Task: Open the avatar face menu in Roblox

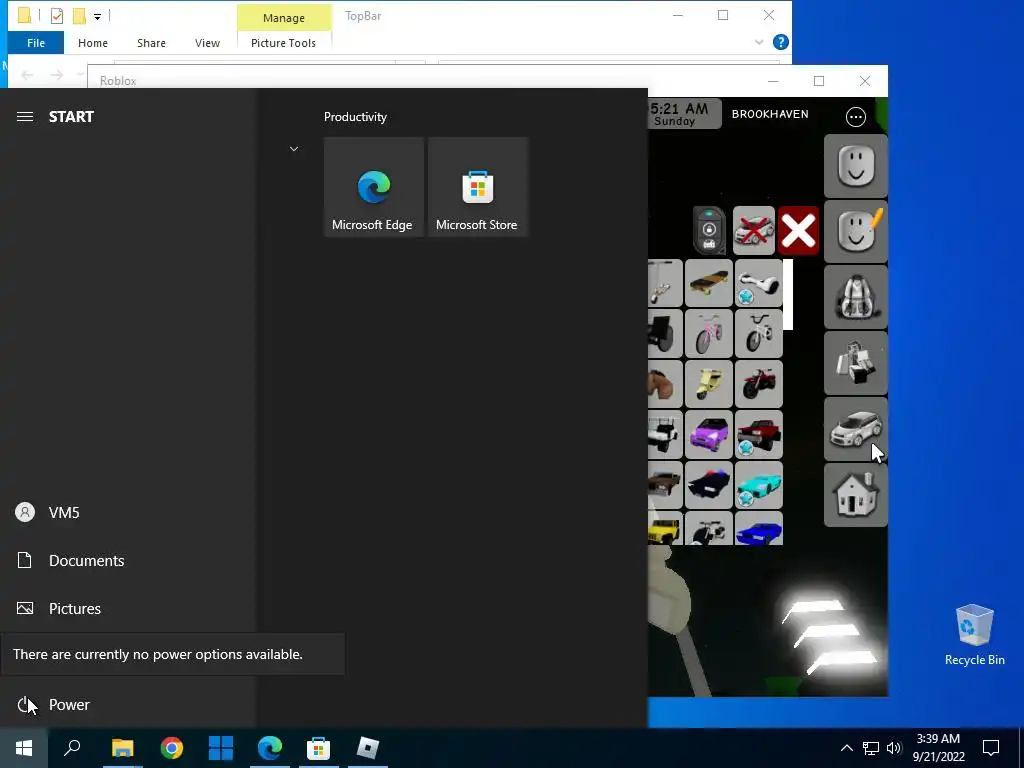Action: pyautogui.click(x=856, y=166)
